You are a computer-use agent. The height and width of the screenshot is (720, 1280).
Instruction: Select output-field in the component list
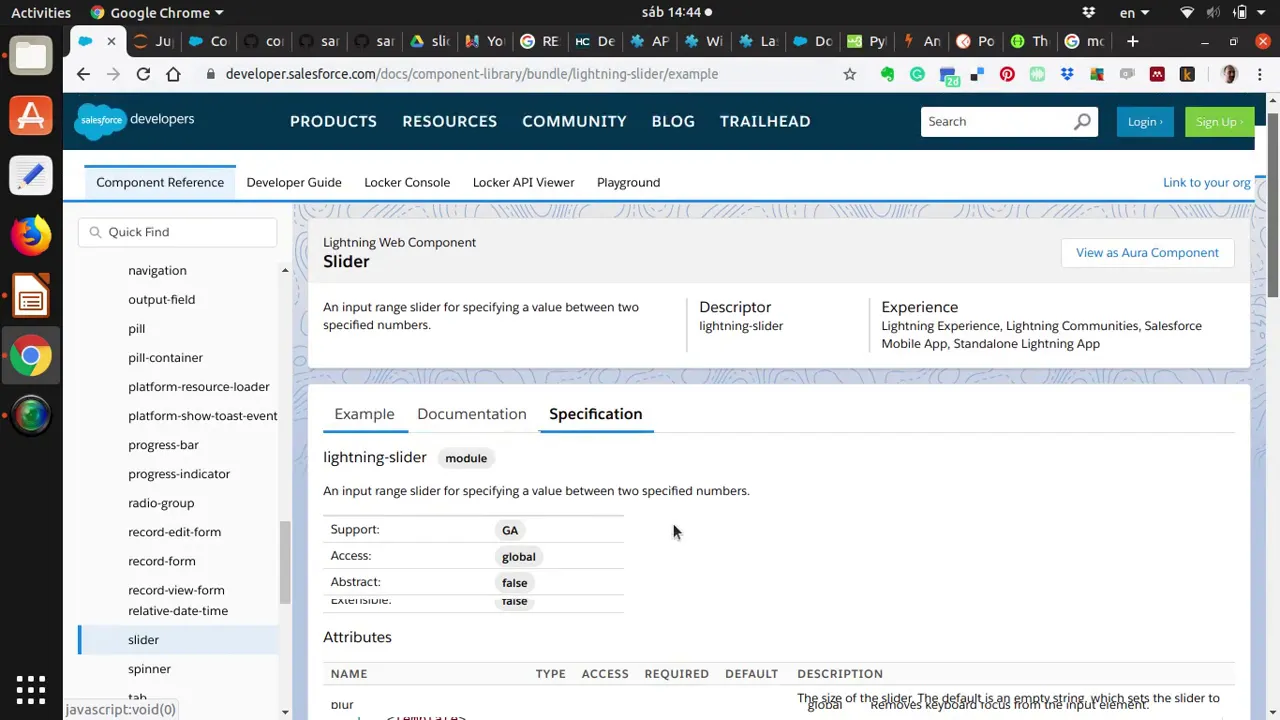pyautogui.click(x=161, y=299)
